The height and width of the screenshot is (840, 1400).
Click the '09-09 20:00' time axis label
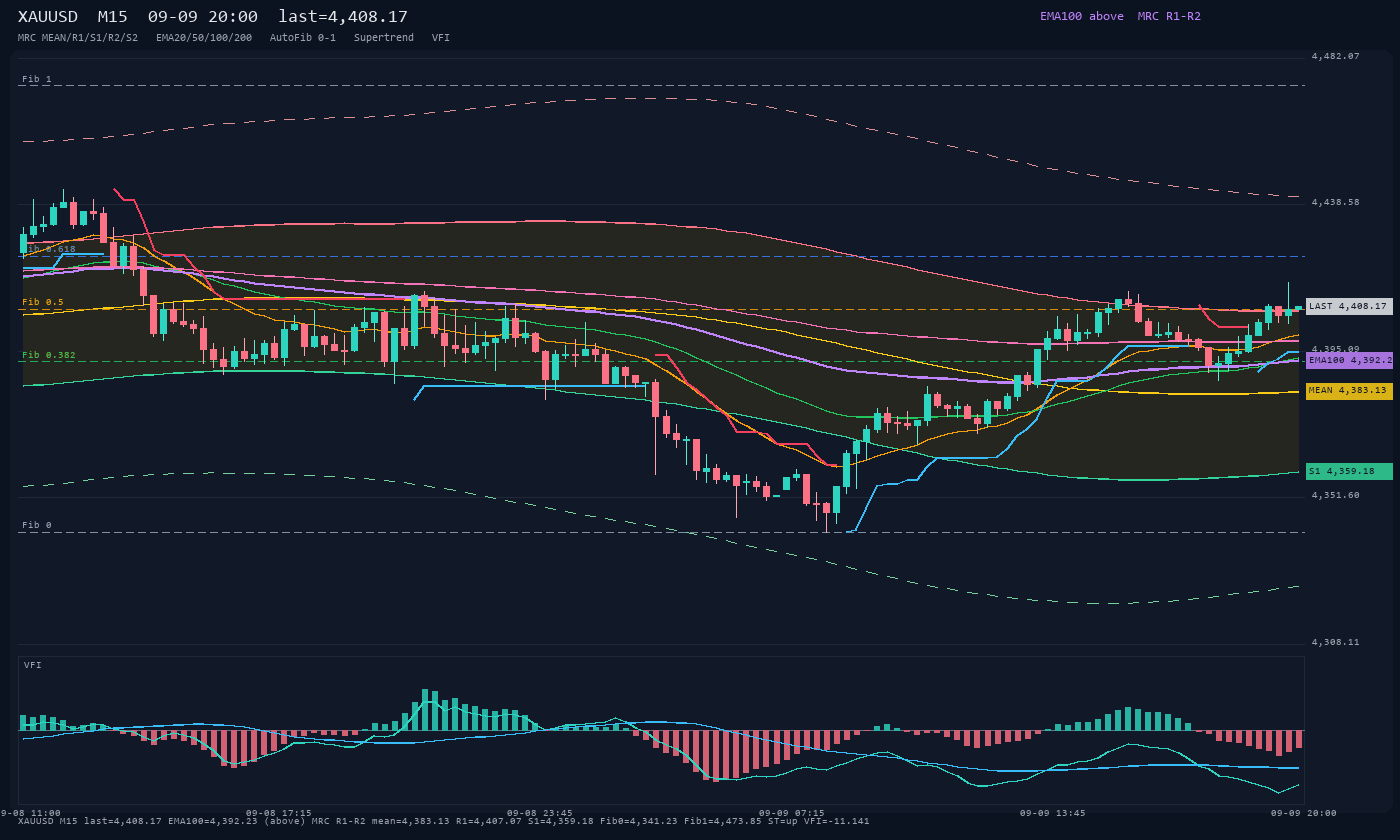[1304, 813]
